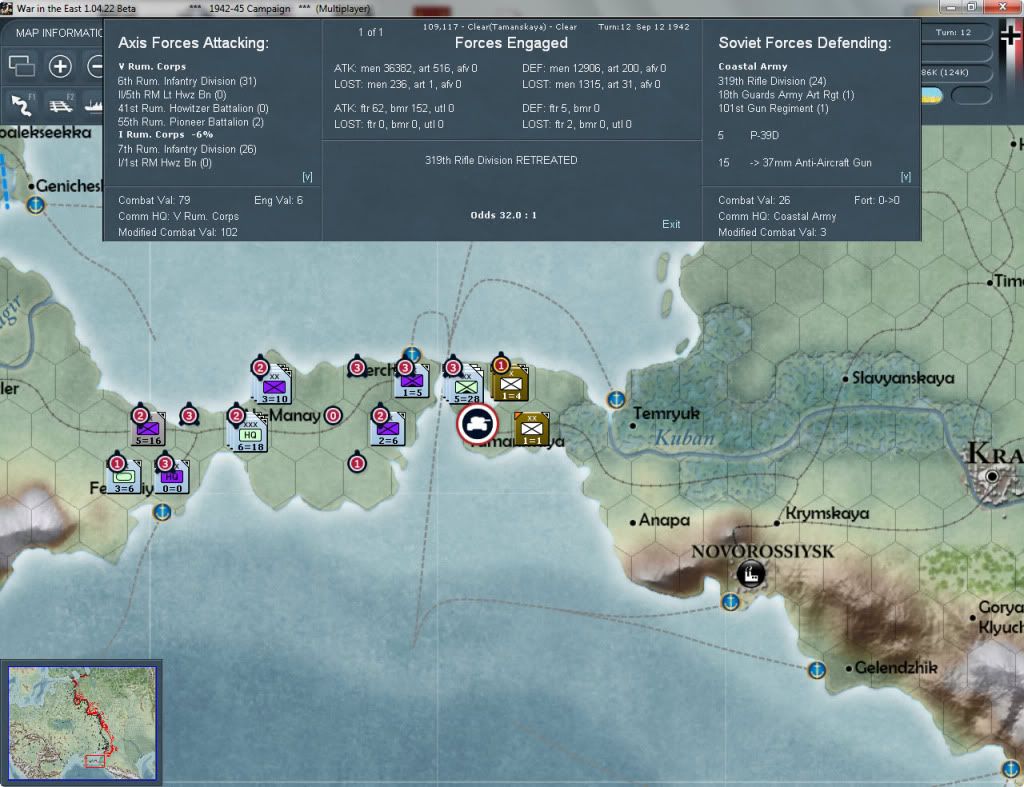
Task: Select the unit counter showing 3=6
Action: (124, 475)
